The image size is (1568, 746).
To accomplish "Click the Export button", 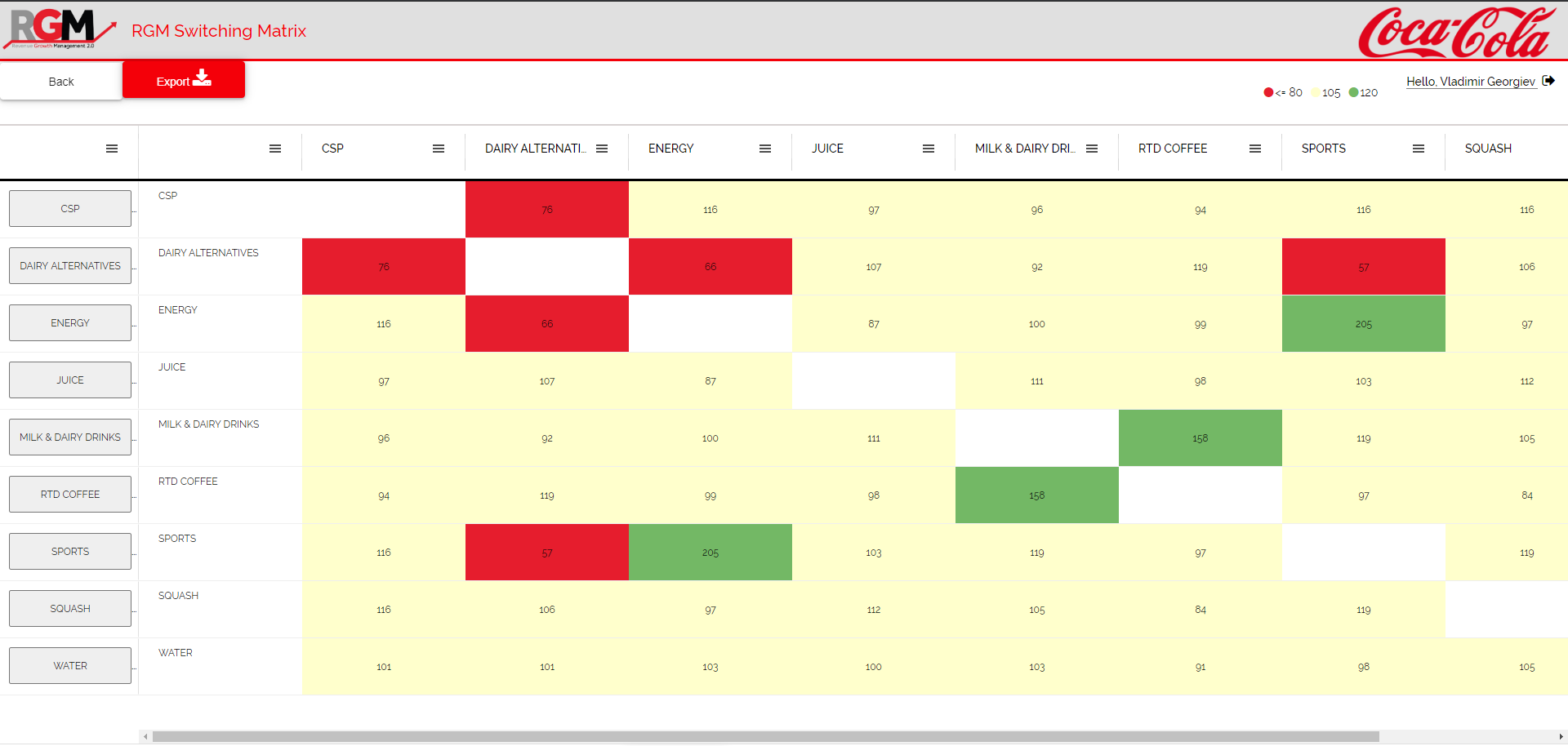I will point(184,80).
